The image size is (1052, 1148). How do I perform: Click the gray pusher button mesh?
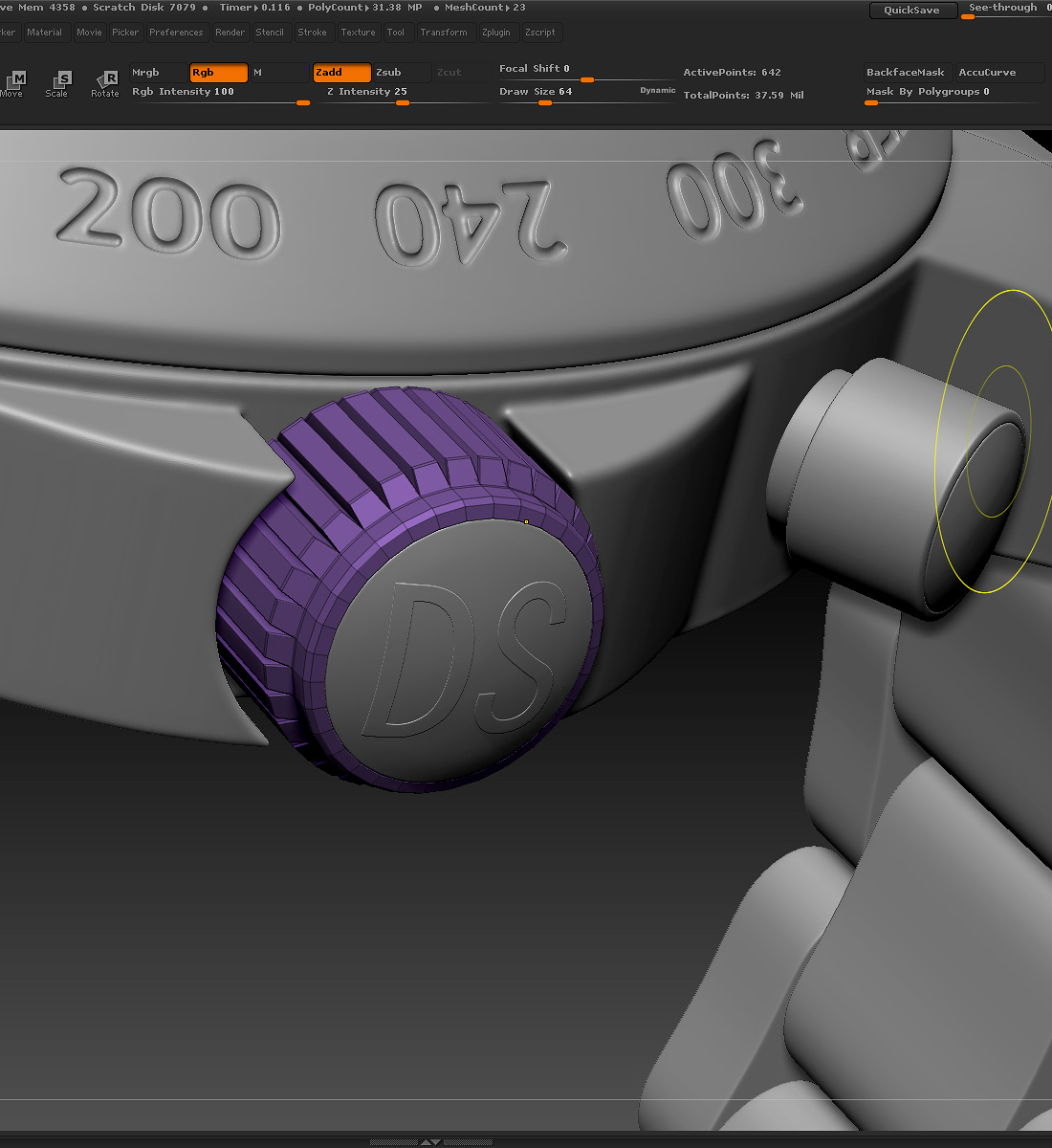[889, 488]
